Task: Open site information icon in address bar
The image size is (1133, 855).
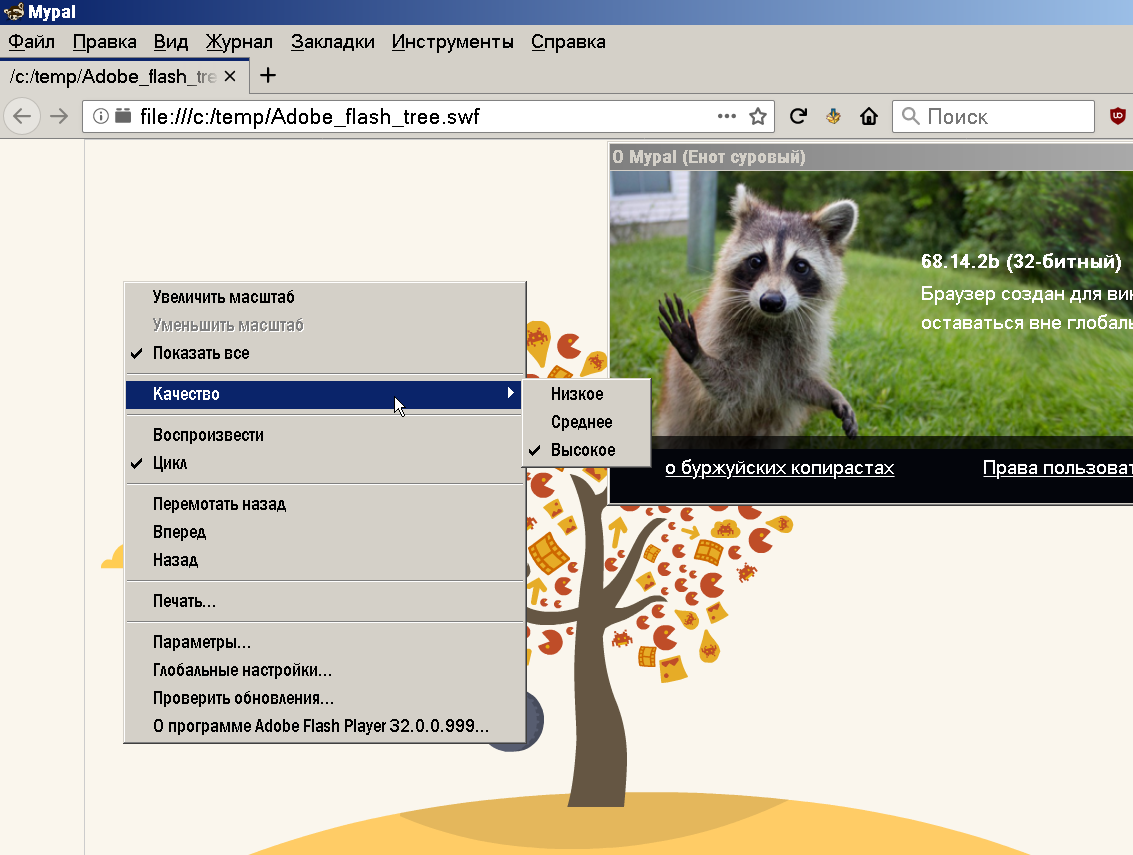Action: pos(100,116)
